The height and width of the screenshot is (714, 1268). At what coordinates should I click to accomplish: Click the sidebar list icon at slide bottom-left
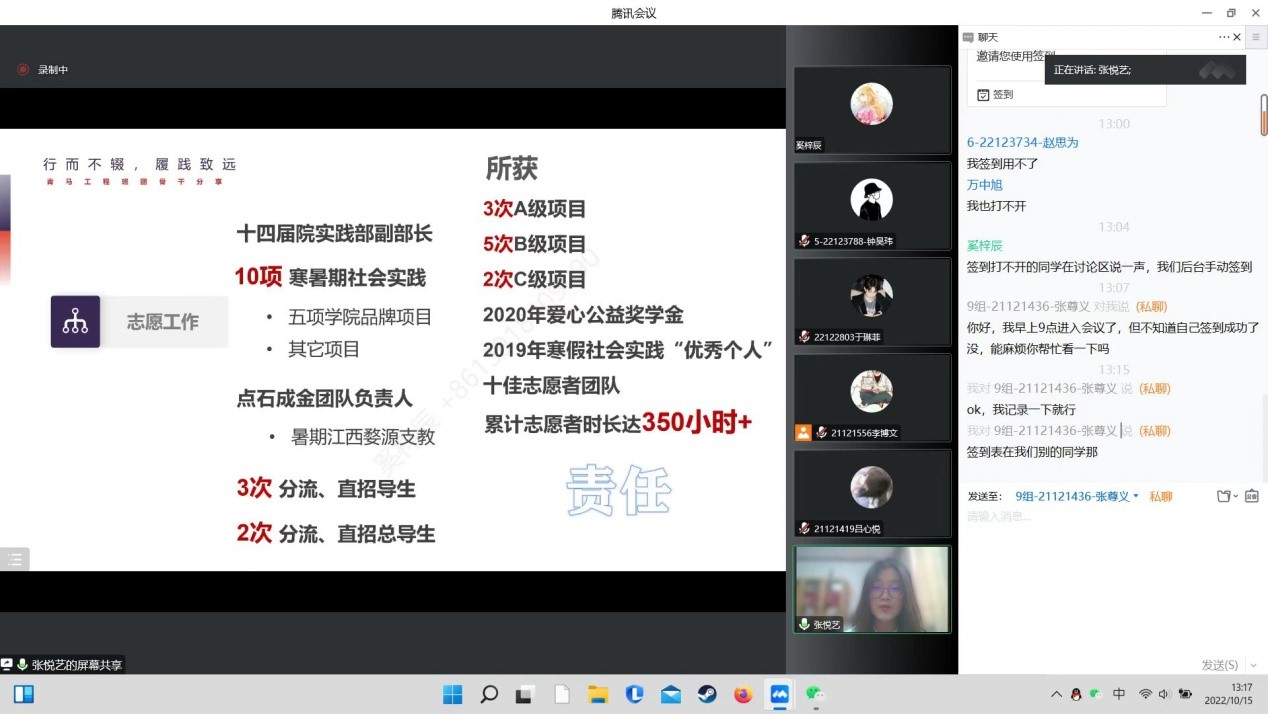click(15, 560)
